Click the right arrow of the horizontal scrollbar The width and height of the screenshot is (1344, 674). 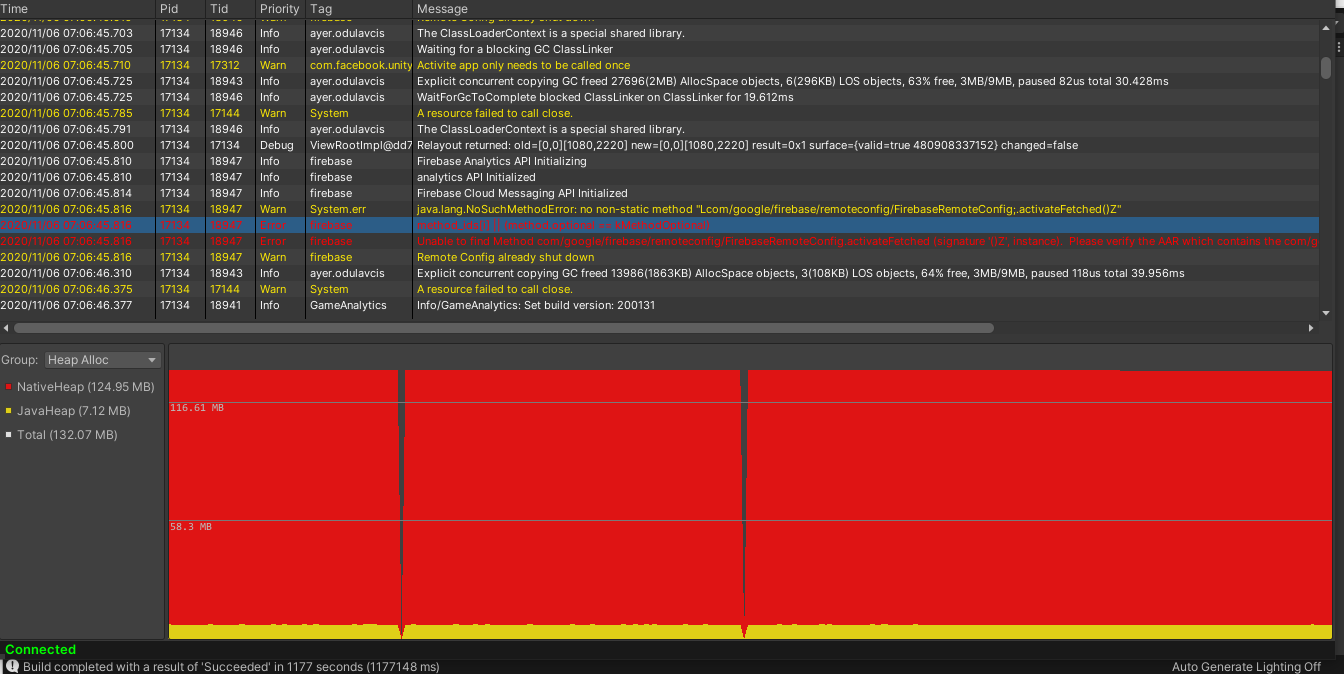[x=1312, y=326]
